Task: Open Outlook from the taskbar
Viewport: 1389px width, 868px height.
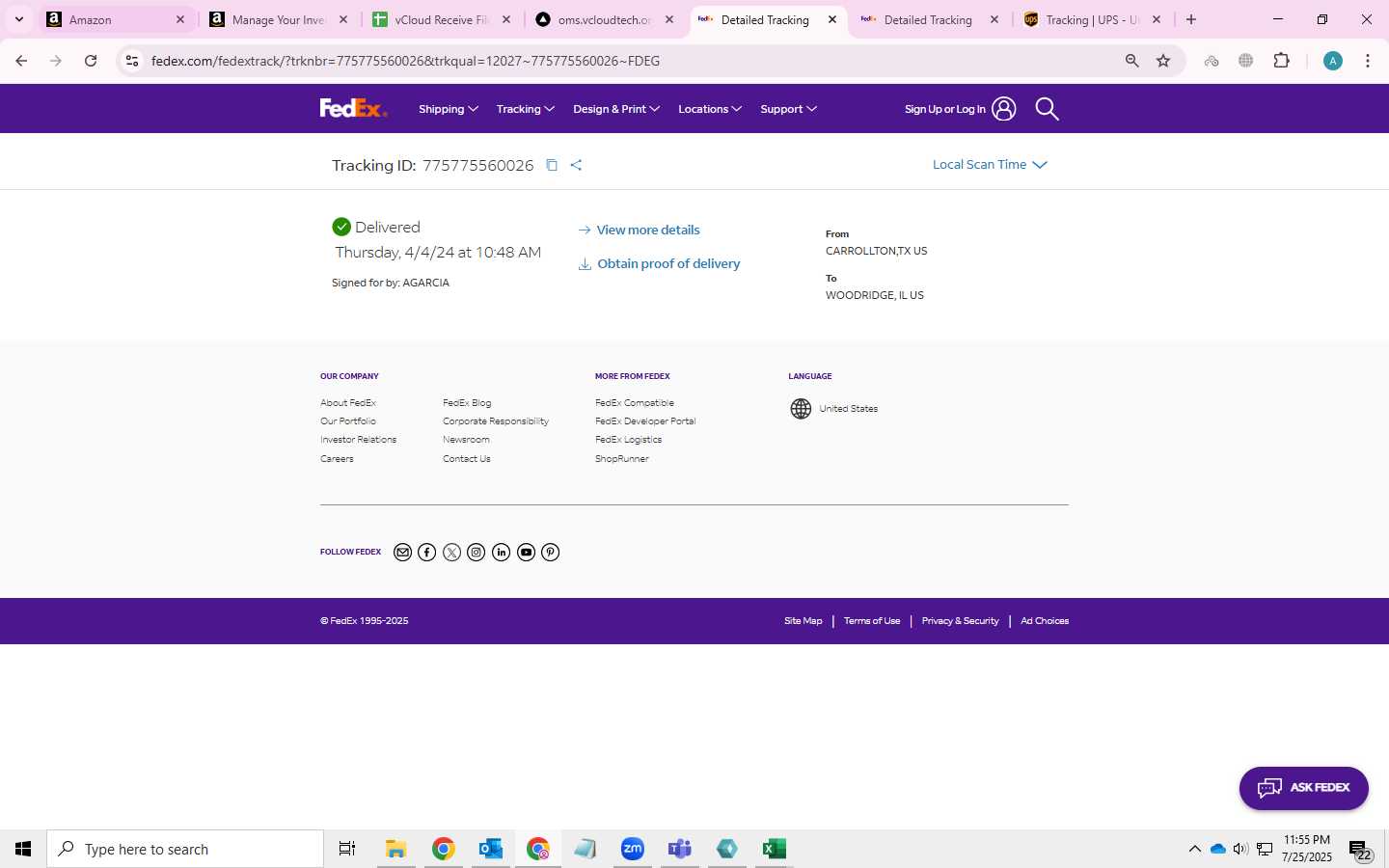Action: coord(490,849)
